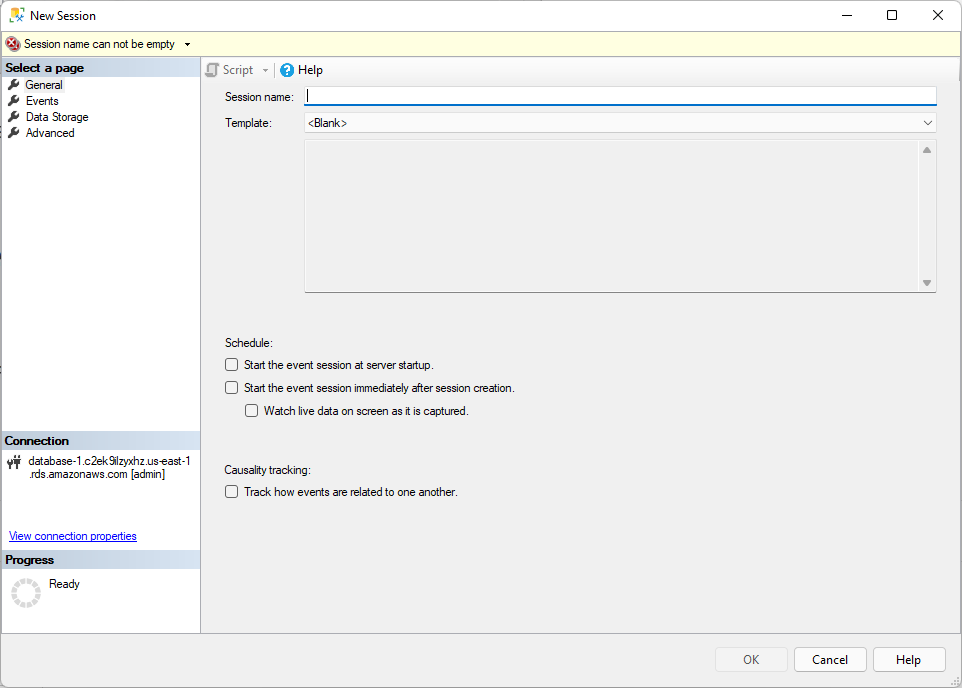Viewport: 962px width, 688px height.
Task: Click the progress spinner icon
Action: 26,593
